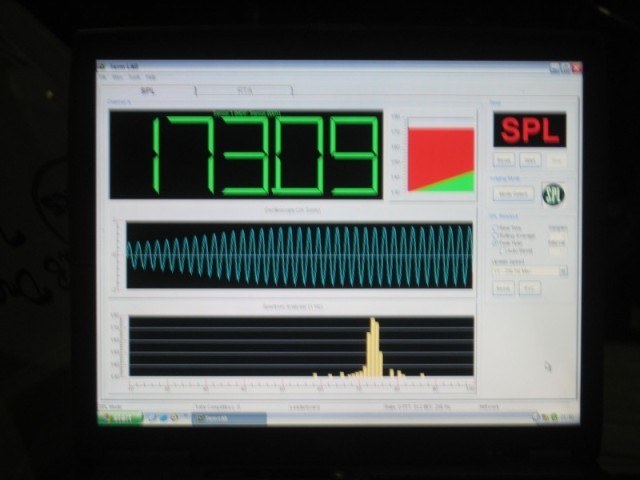640x480 pixels.
Task: Click the blue waveform graph
Action: 300,256
